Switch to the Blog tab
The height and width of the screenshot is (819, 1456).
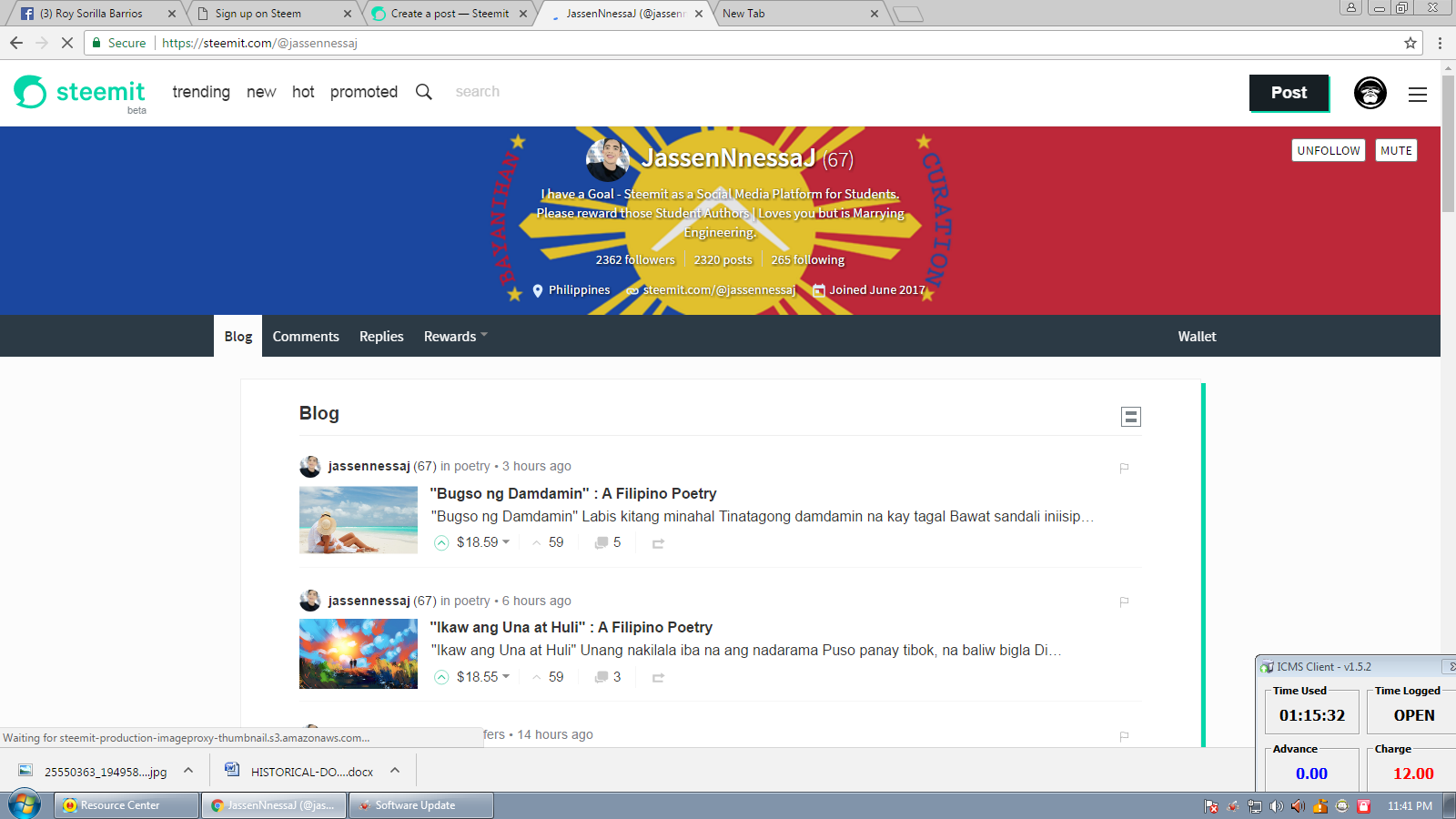[x=238, y=337]
